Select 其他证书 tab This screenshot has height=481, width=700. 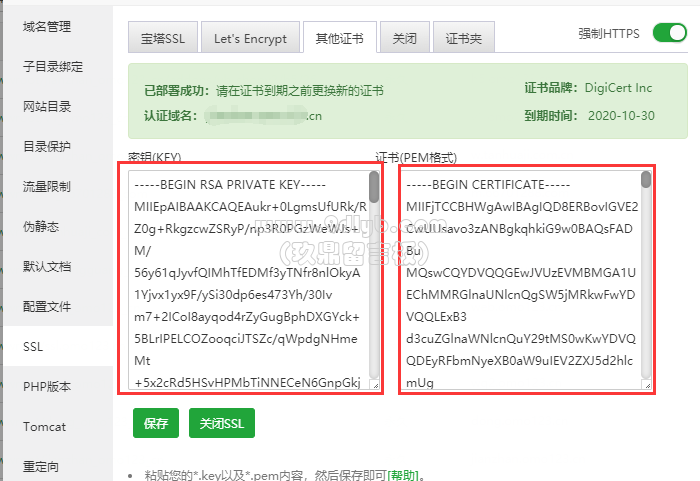(340, 38)
